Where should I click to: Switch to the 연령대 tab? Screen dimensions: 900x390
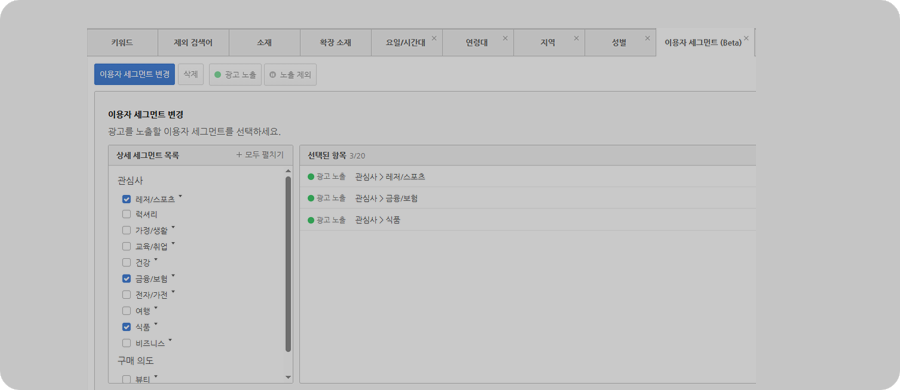click(477, 43)
